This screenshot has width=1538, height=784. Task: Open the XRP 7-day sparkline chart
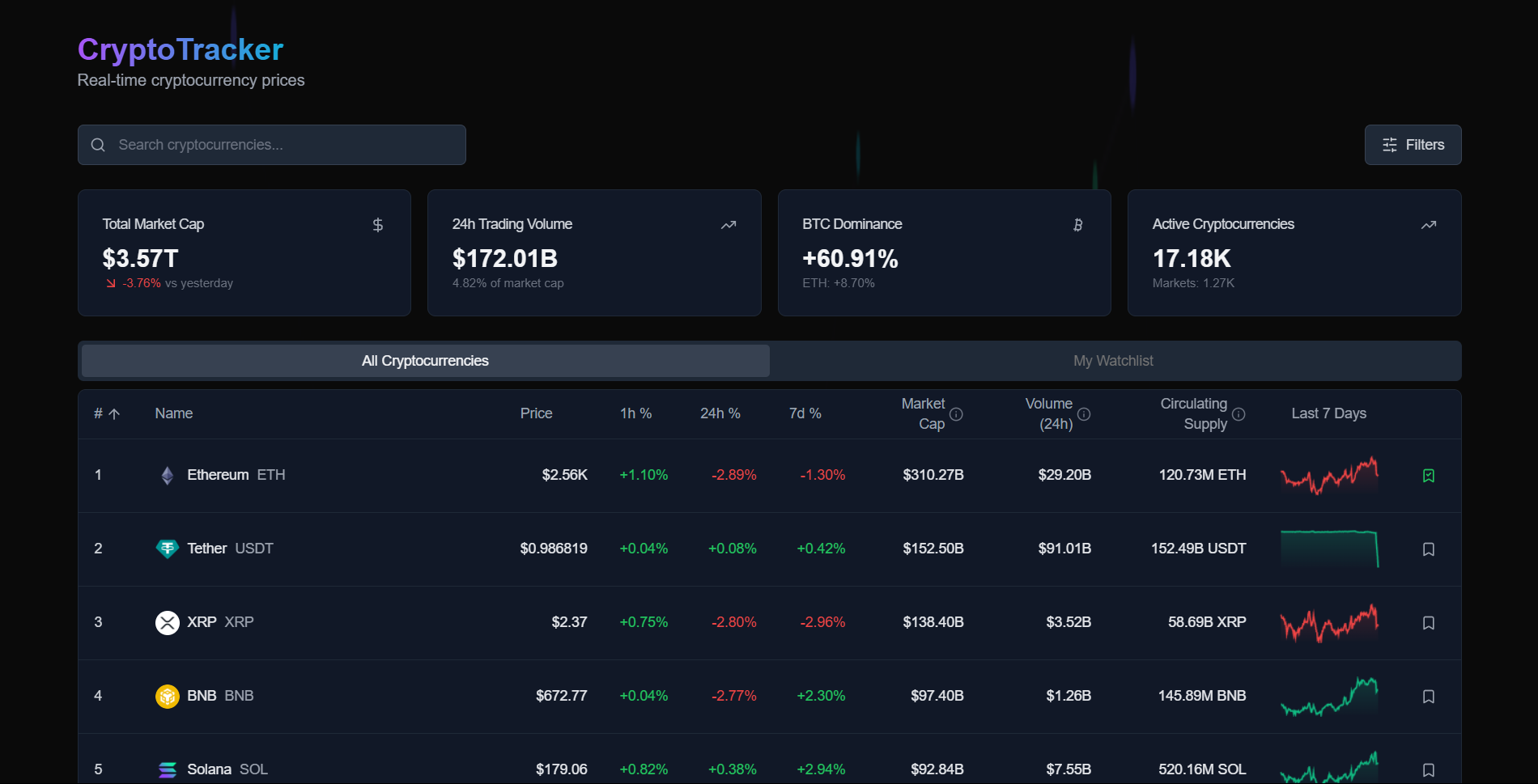1329,623
